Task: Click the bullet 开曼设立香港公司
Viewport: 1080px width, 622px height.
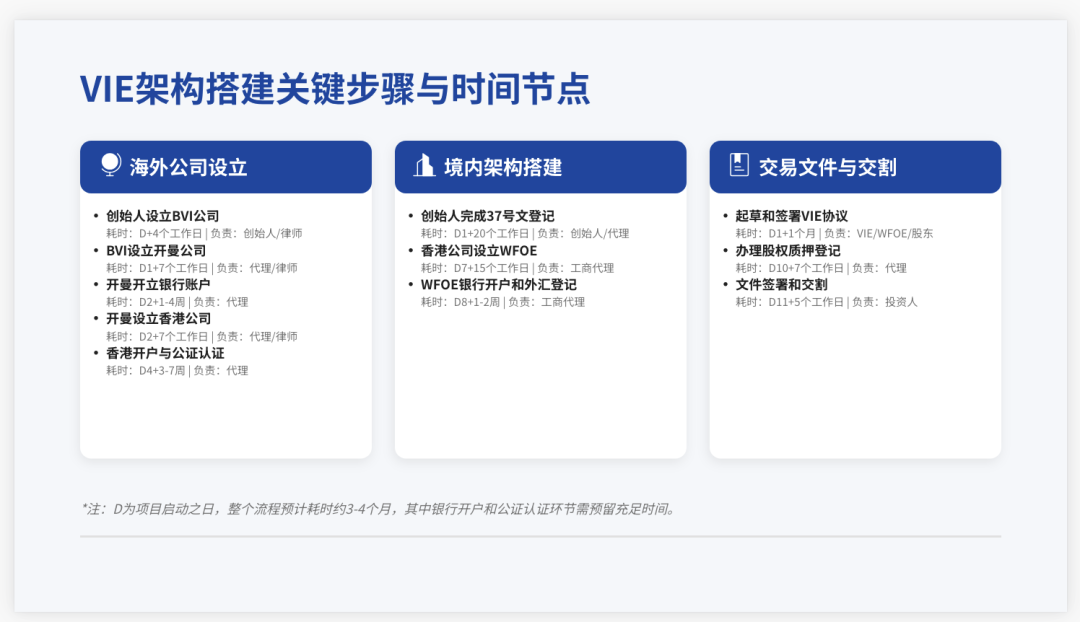Action: [158, 319]
